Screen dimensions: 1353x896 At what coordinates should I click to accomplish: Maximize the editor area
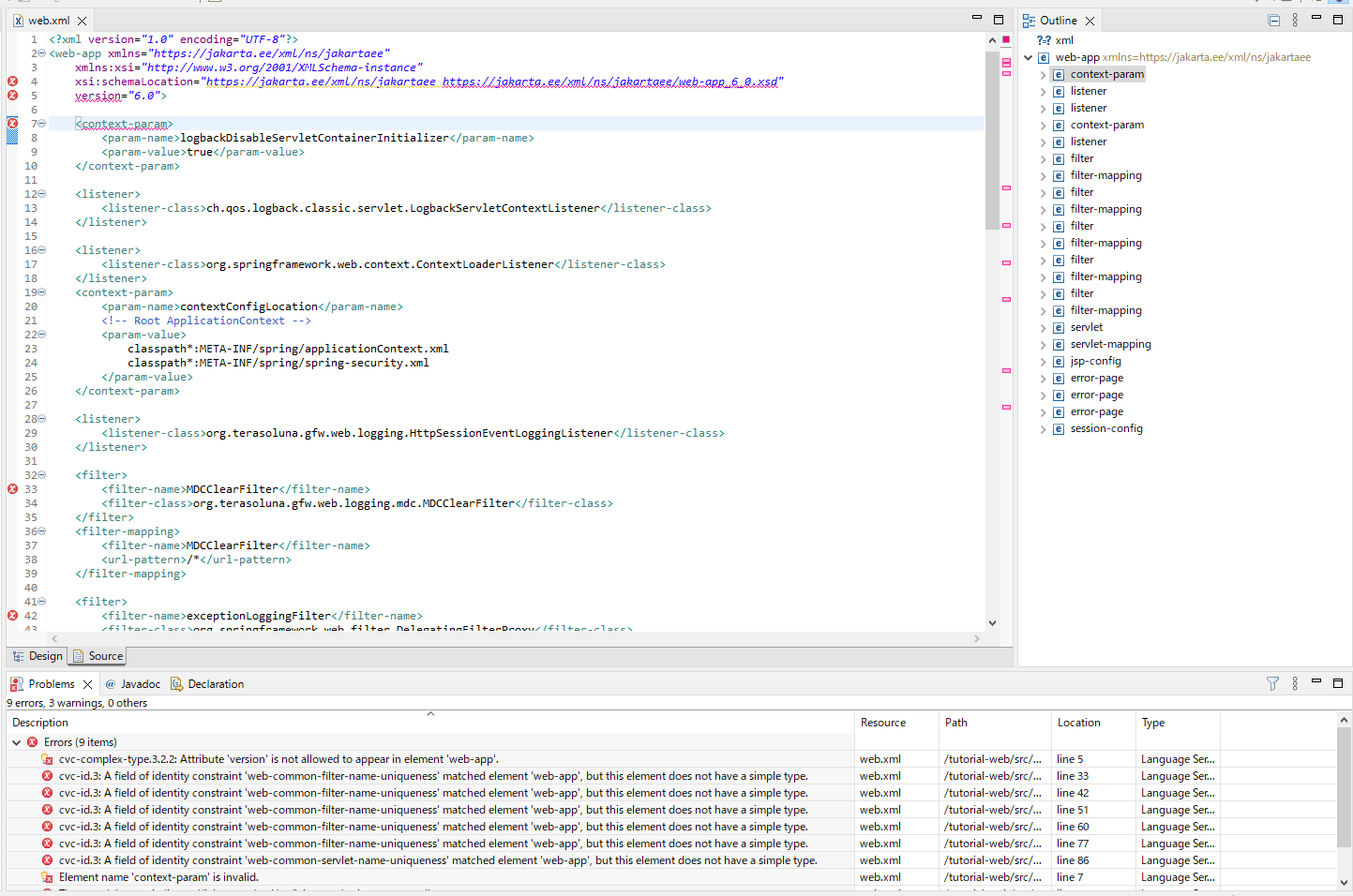tap(999, 20)
